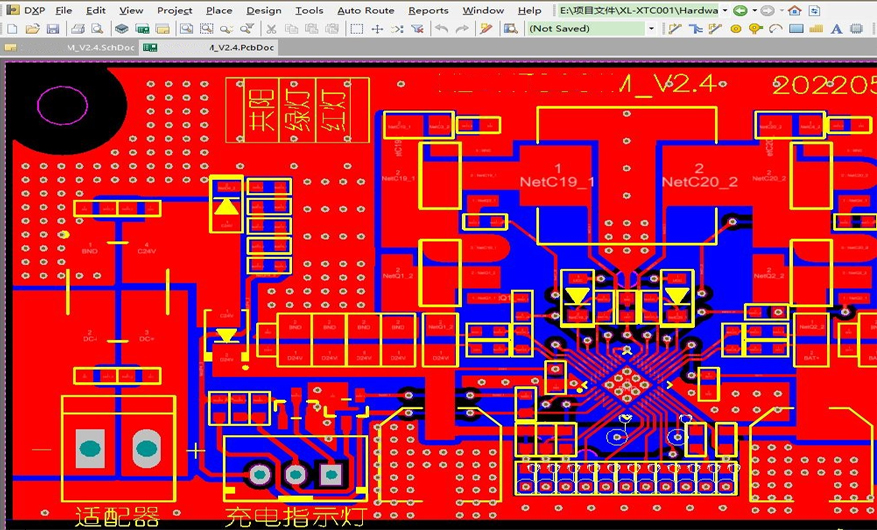The image size is (877, 530).
Task: Click the NetC19_1 pad on PCB
Action: pyautogui.click(x=557, y=175)
